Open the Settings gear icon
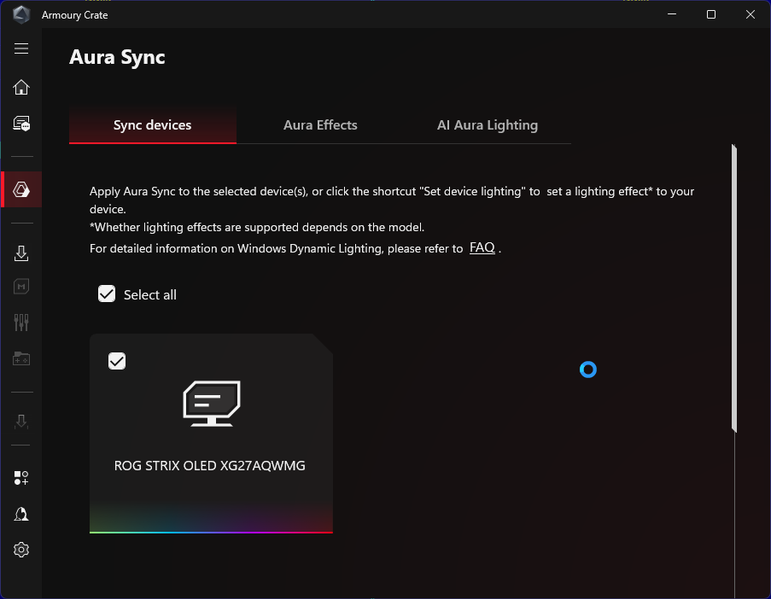The height and width of the screenshot is (599, 771). 21,549
